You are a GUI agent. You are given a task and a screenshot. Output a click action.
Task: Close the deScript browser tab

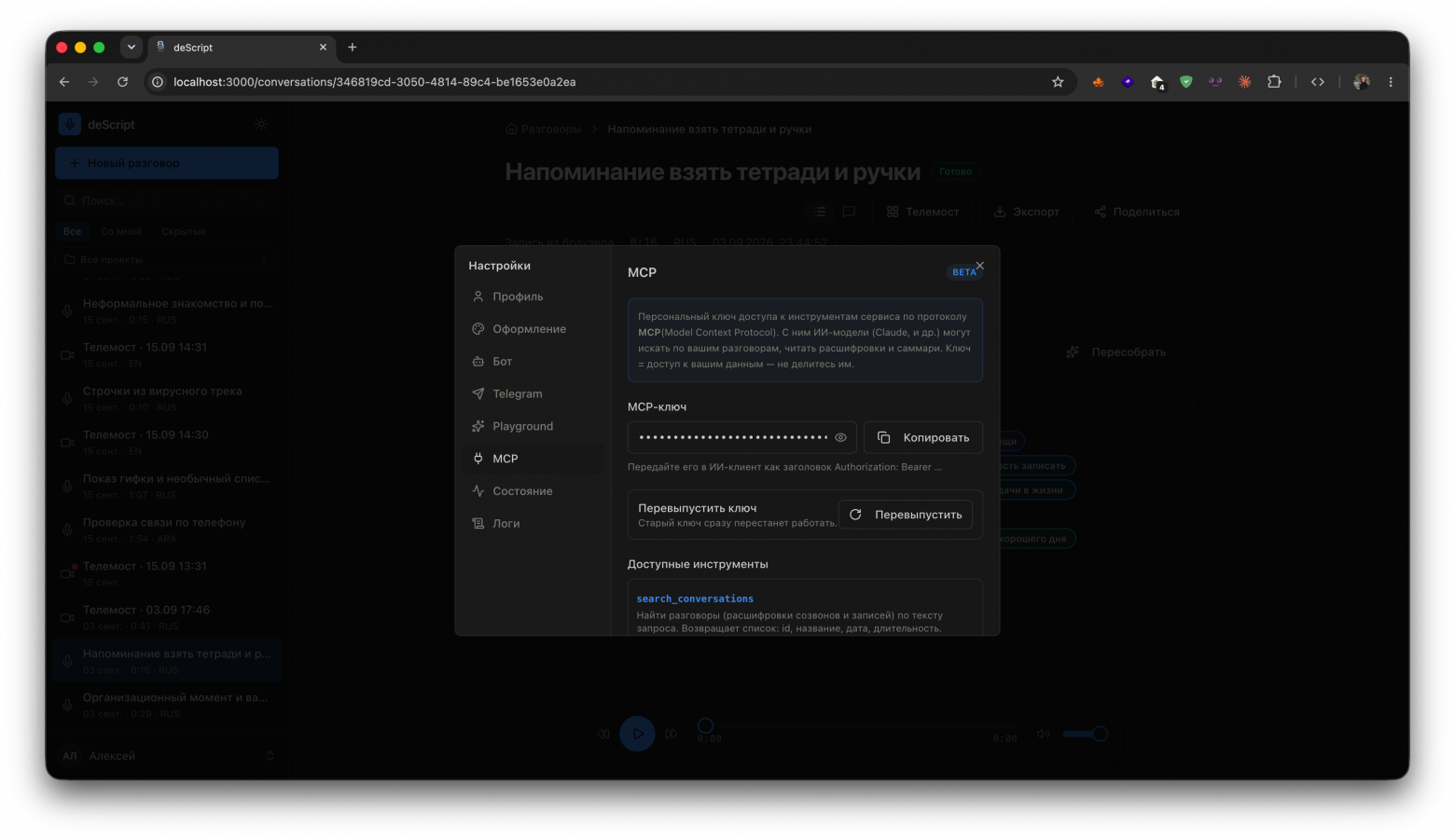(323, 48)
